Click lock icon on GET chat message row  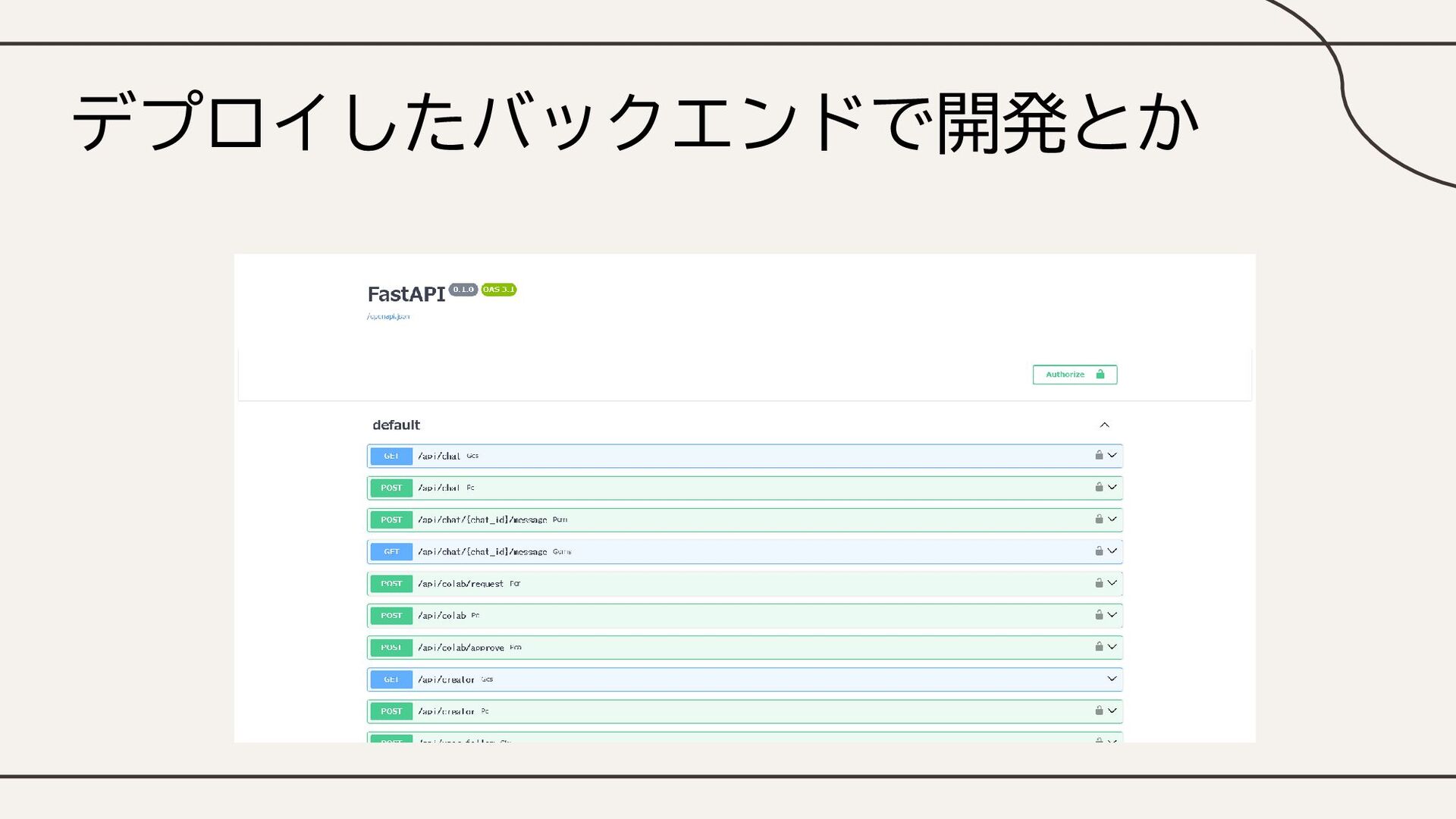pyautogui.click(x=1099, y=551)
